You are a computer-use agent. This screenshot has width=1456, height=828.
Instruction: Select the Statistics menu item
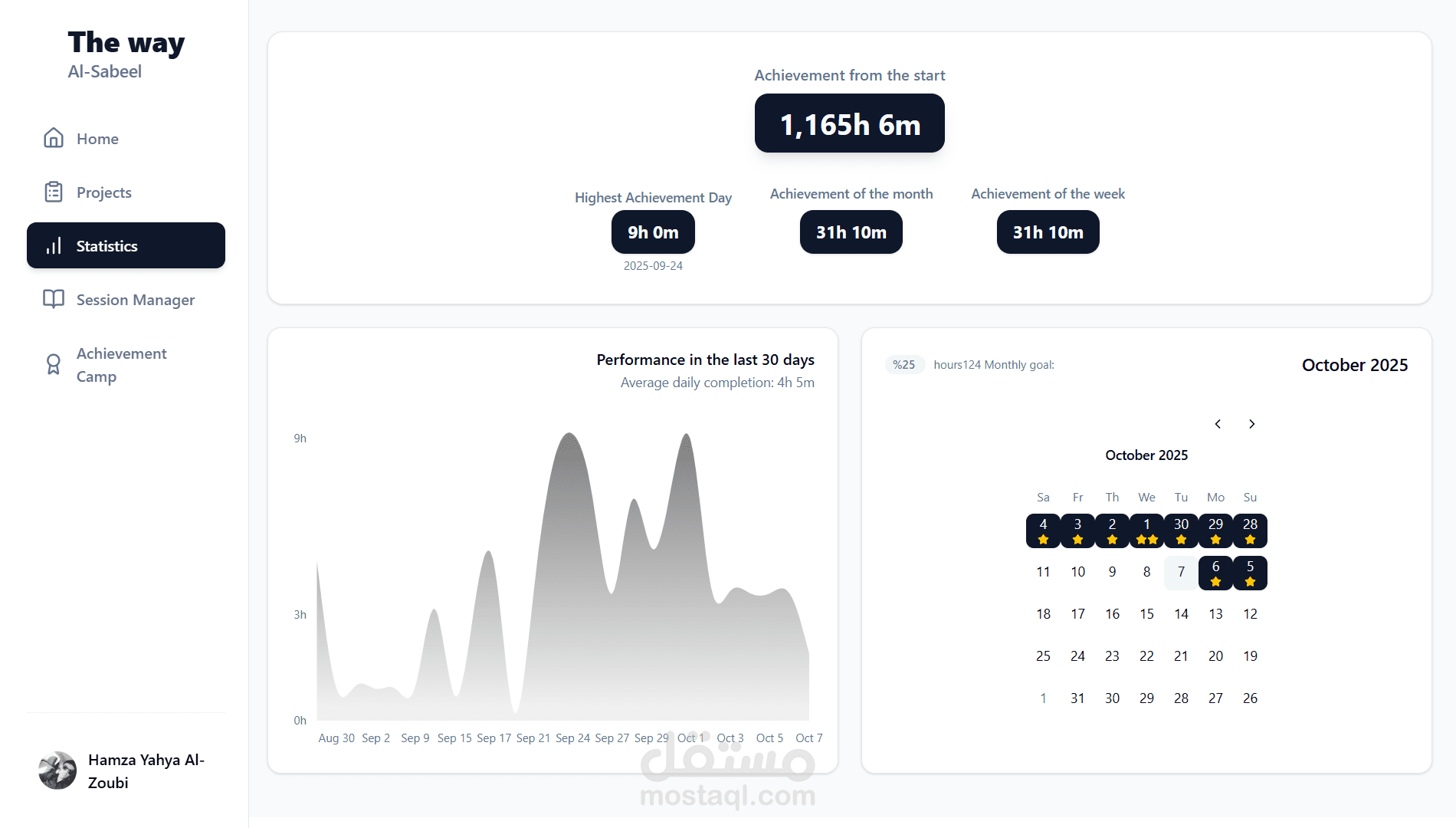(x=126, y=245)
